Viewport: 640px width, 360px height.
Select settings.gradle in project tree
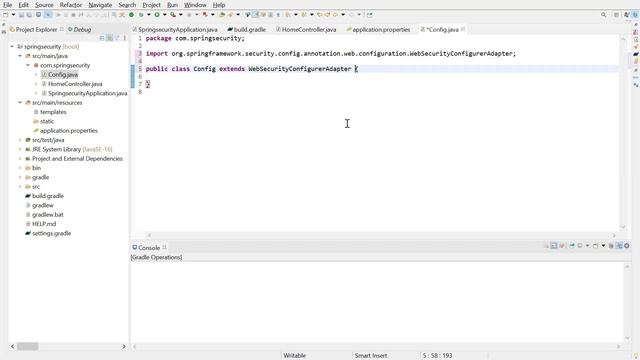pos(51,233)
